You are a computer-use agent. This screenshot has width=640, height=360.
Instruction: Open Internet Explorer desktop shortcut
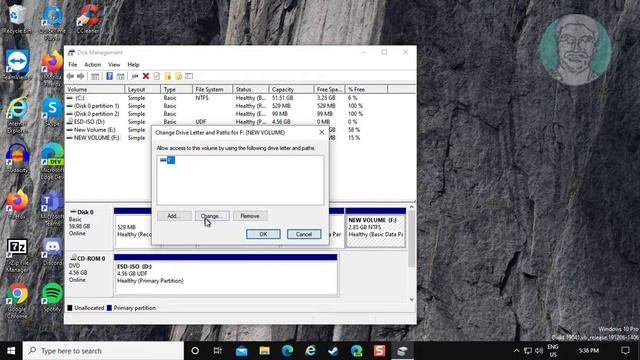point(17,114)
